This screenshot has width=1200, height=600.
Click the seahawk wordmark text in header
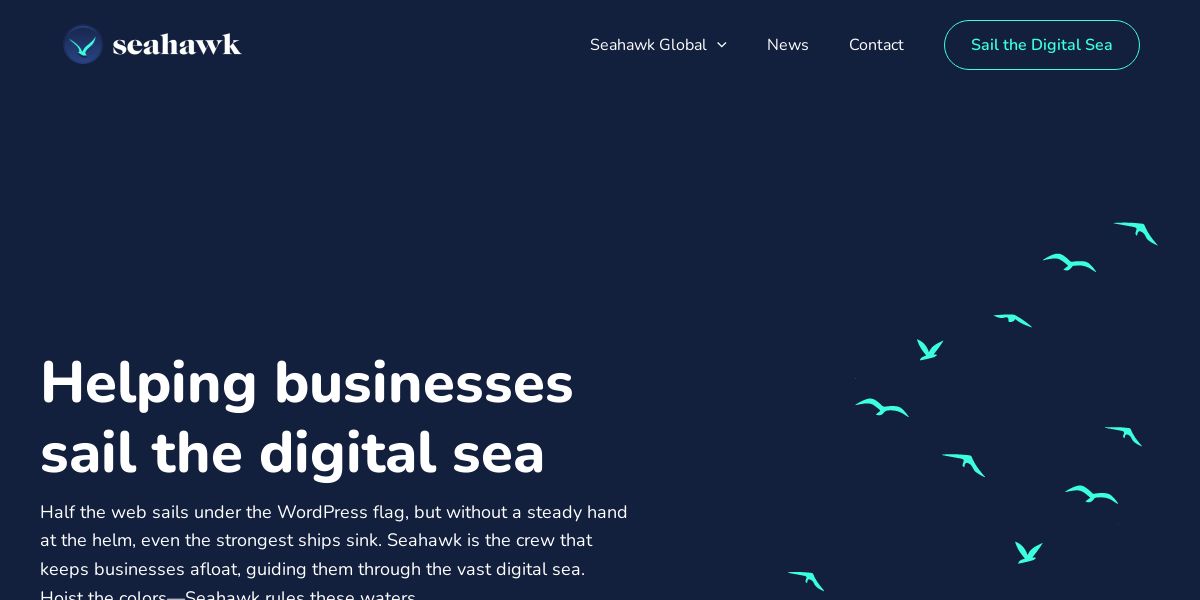click(x=177, y=45)
